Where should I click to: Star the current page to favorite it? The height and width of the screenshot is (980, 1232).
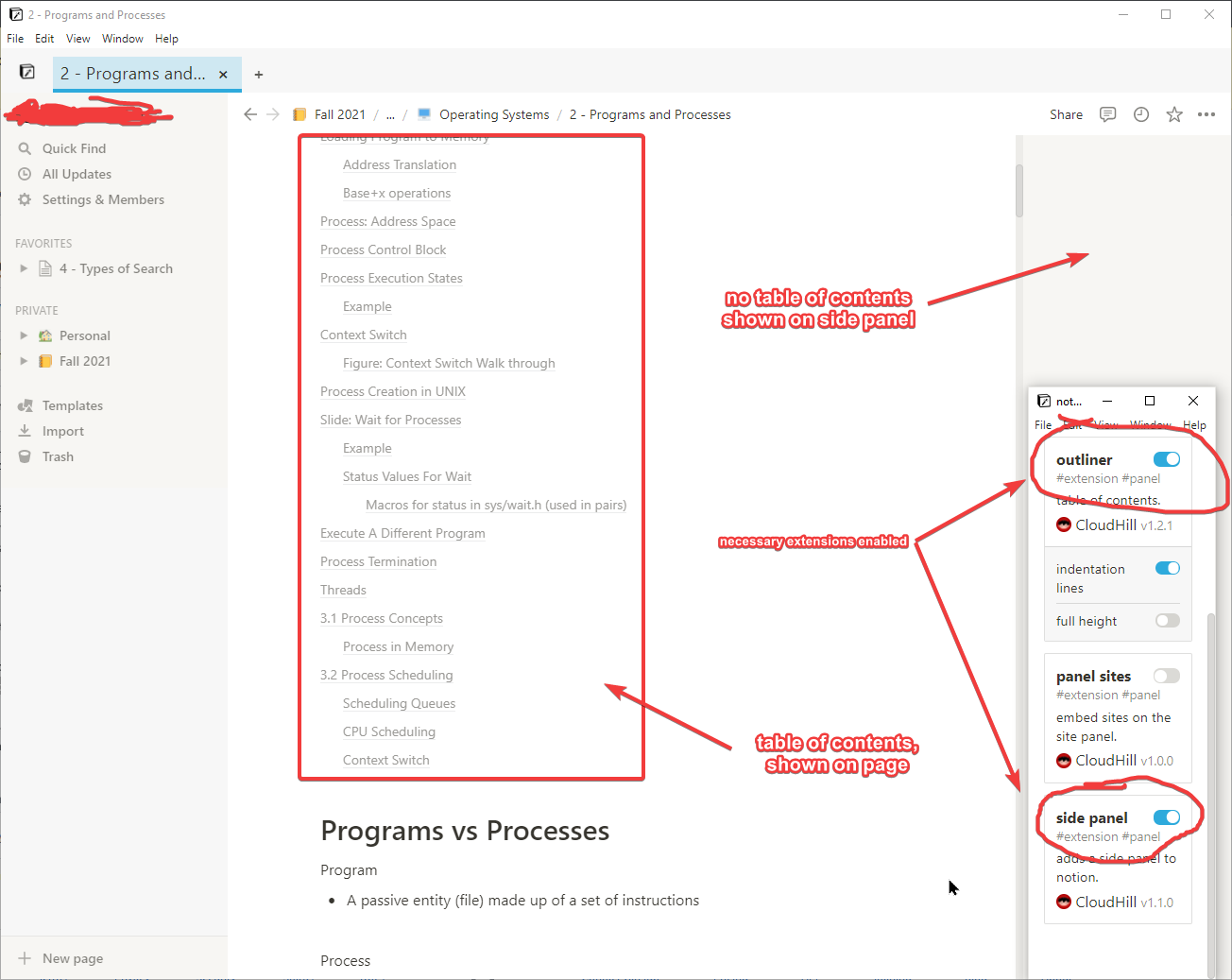[1173, 114]
